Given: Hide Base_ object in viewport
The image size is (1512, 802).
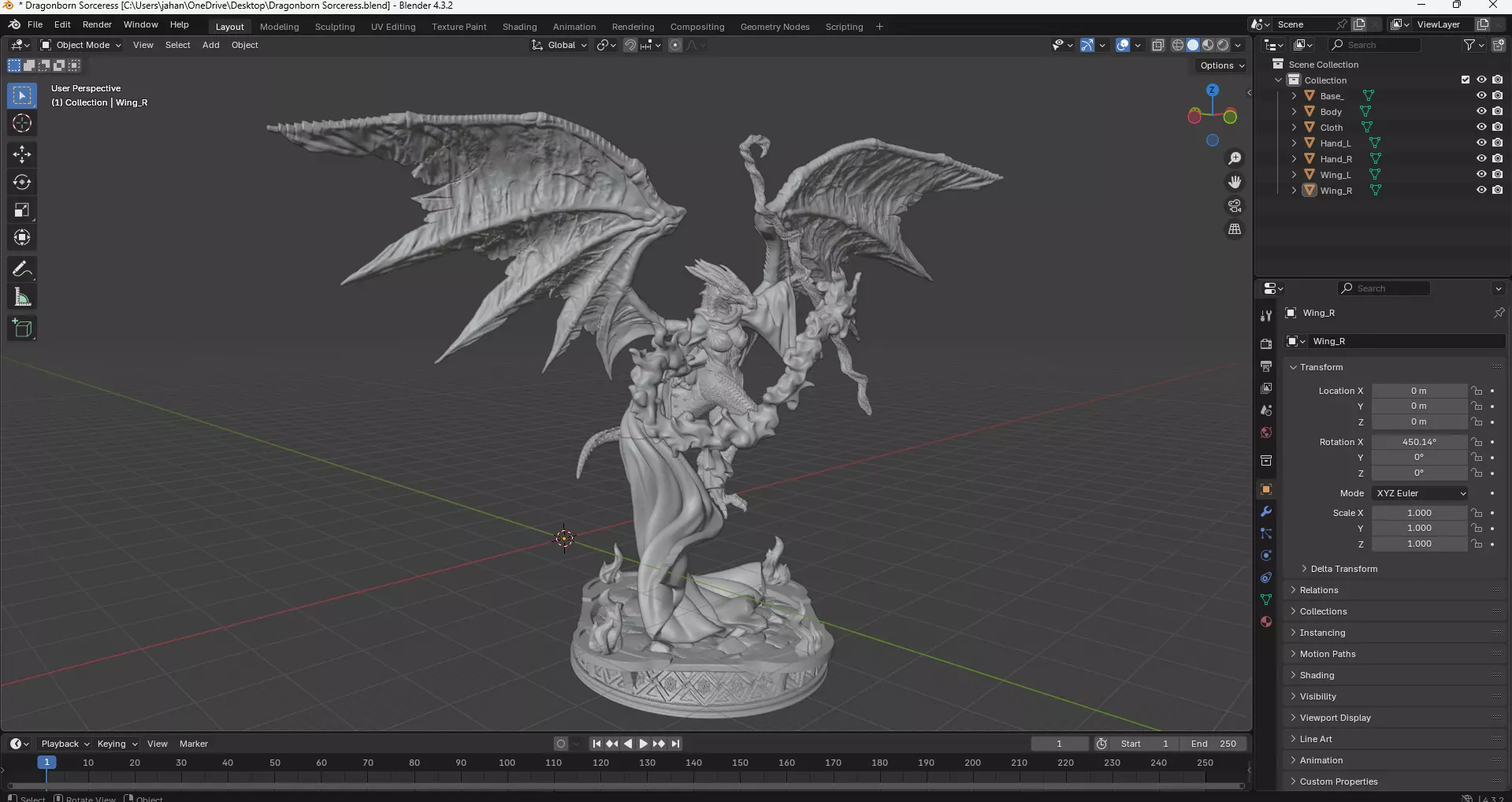Looking at the screenshot, I should click(x=1481, y=95).
